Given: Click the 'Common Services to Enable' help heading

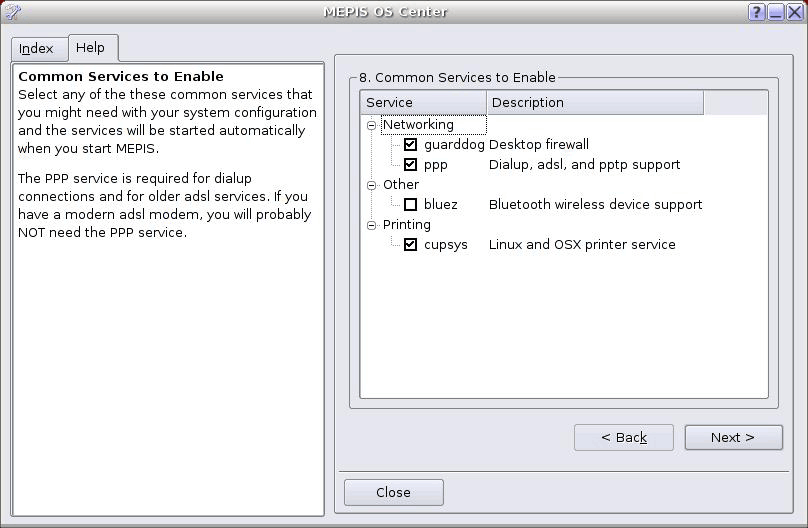Looking at the screenshot, I should pyautogui.click(x=121, y=76).
